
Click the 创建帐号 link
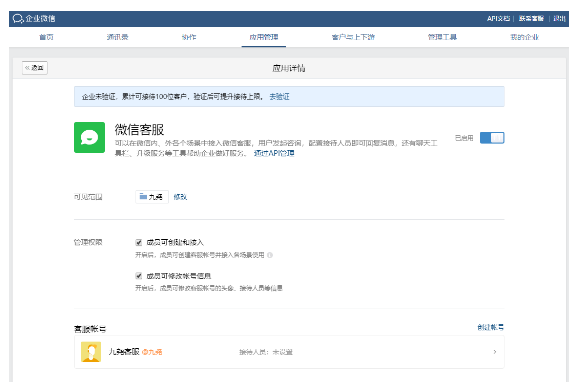[x=490, y=327]
